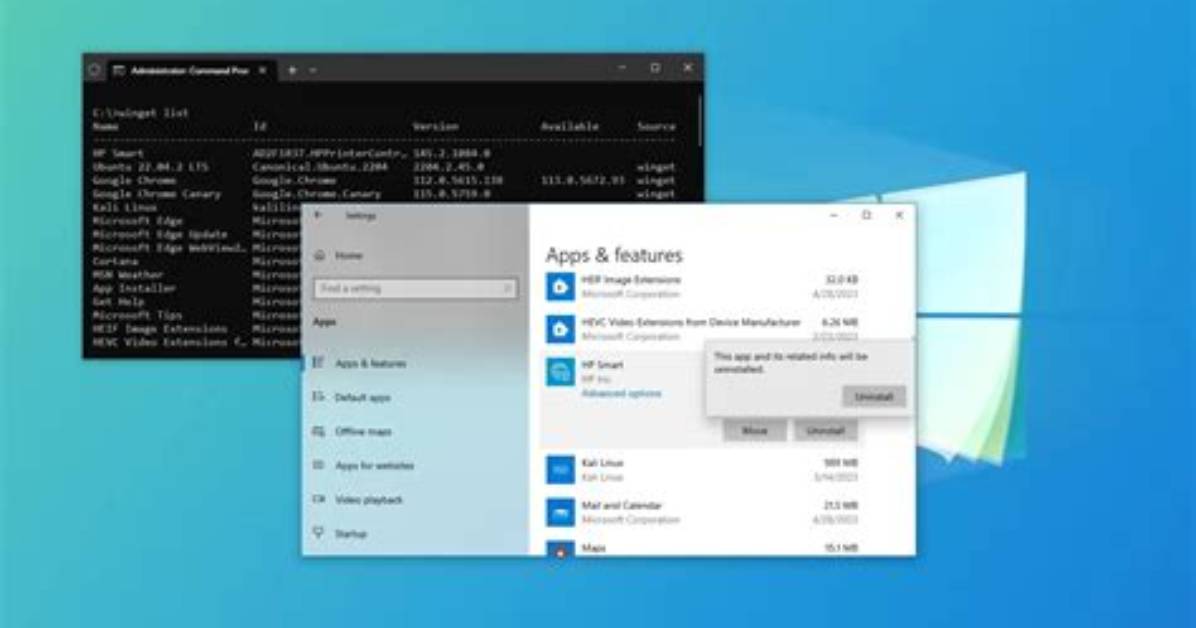Click the terminal shield icon in the title bar
The width and height of the screenshot is (1196, 628).
click(x=95, y=70)
